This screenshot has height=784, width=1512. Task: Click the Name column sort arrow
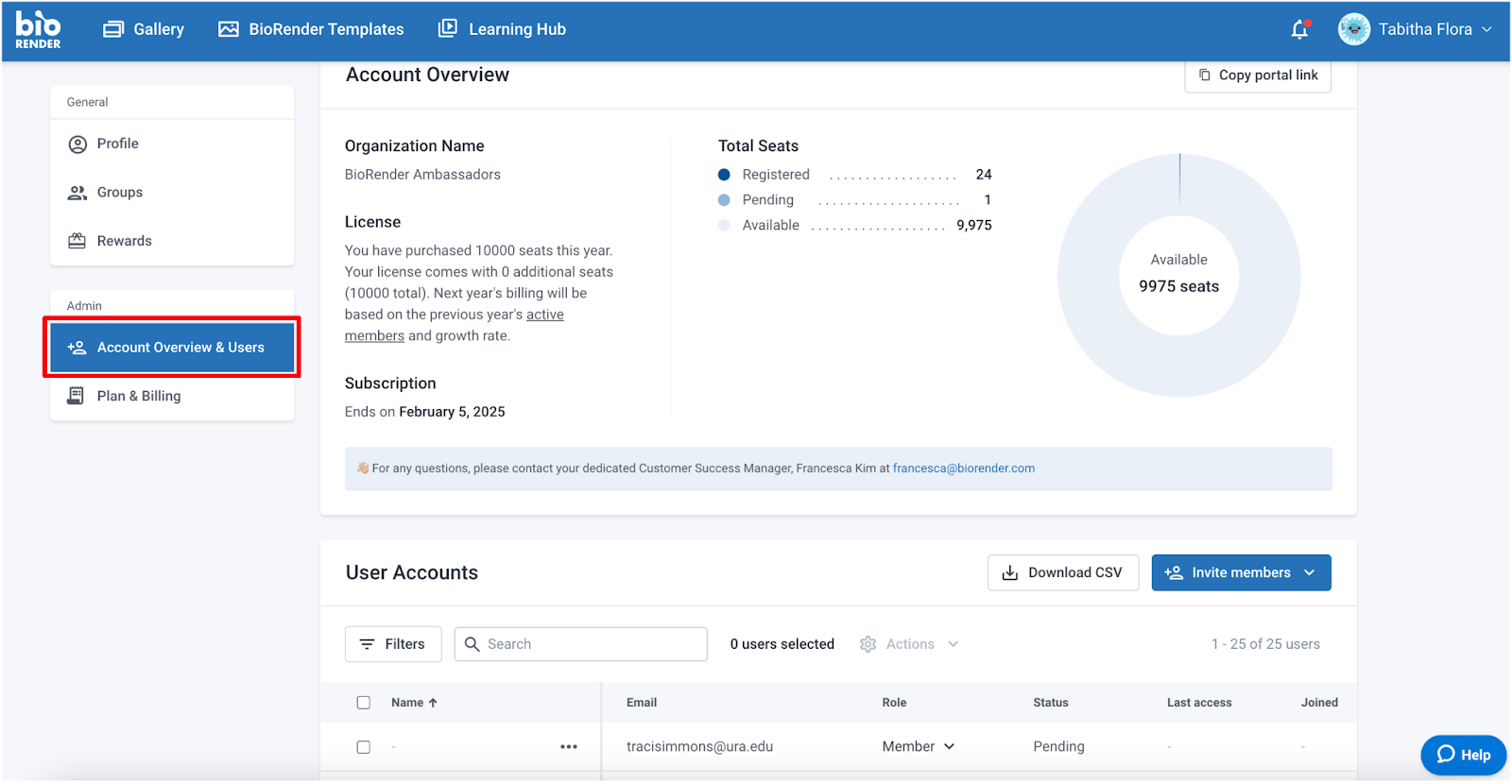(434, 703)
